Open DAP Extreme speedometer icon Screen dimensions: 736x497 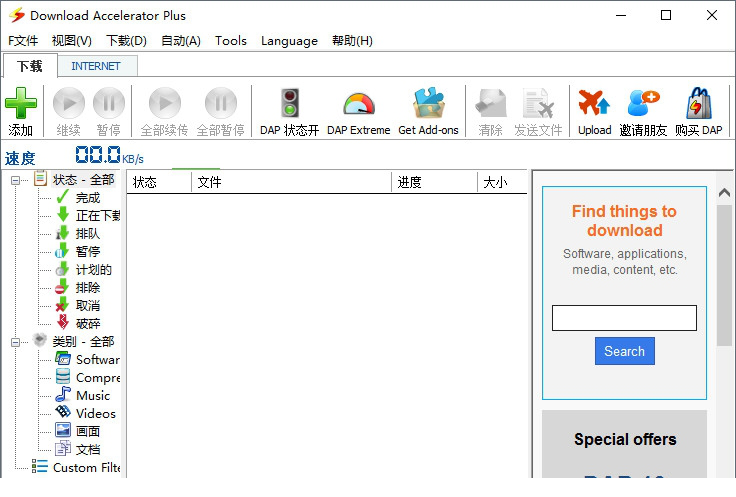(359, 104)
